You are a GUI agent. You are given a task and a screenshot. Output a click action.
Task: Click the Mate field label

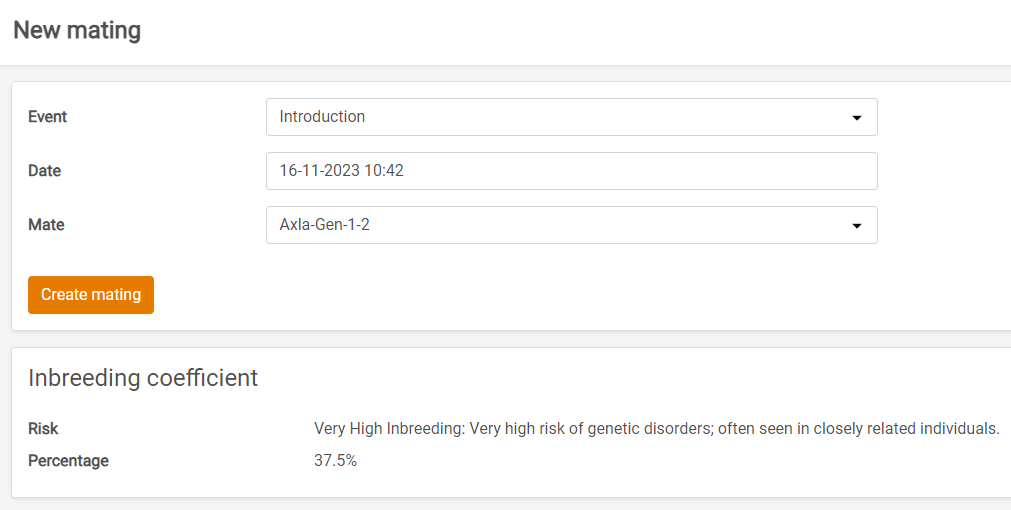pyautogui.click(x=46, y=225)
